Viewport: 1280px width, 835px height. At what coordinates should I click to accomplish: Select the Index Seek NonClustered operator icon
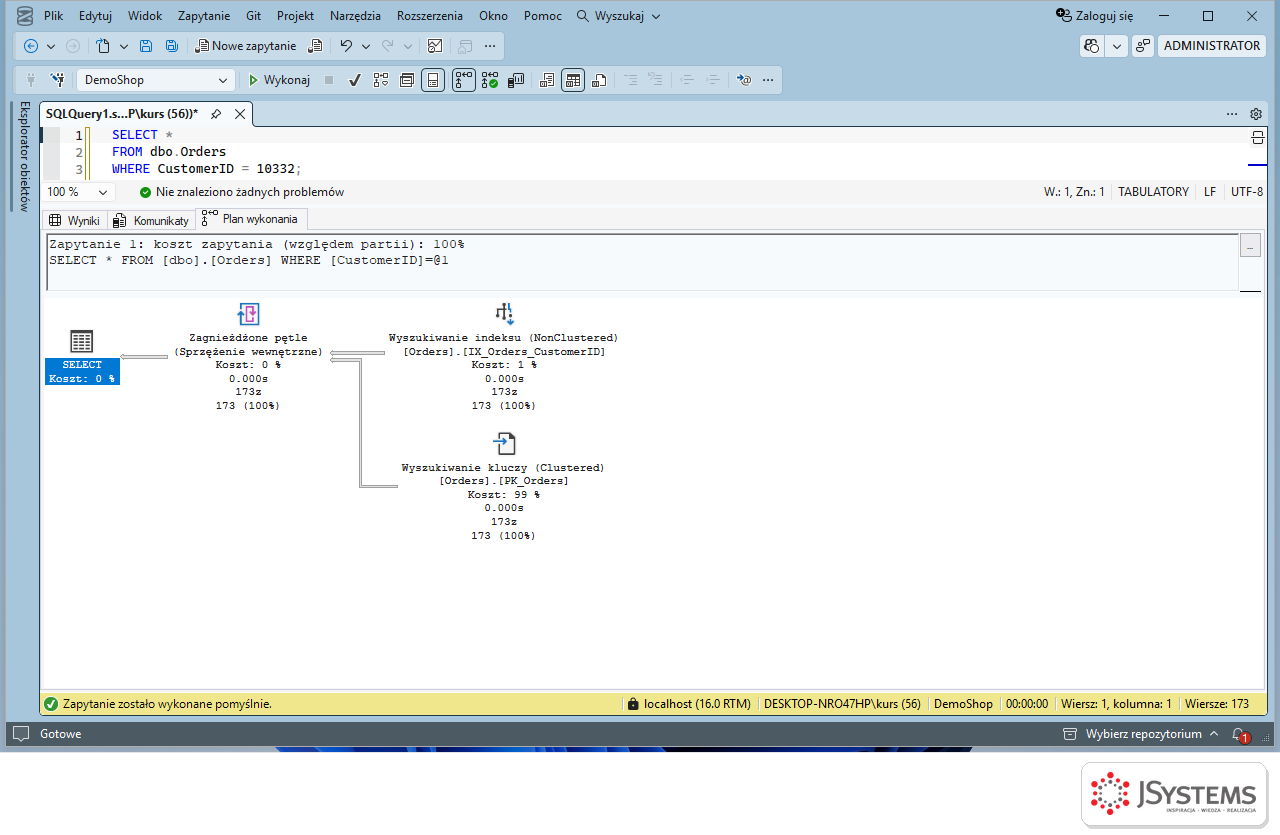[504, 314]
